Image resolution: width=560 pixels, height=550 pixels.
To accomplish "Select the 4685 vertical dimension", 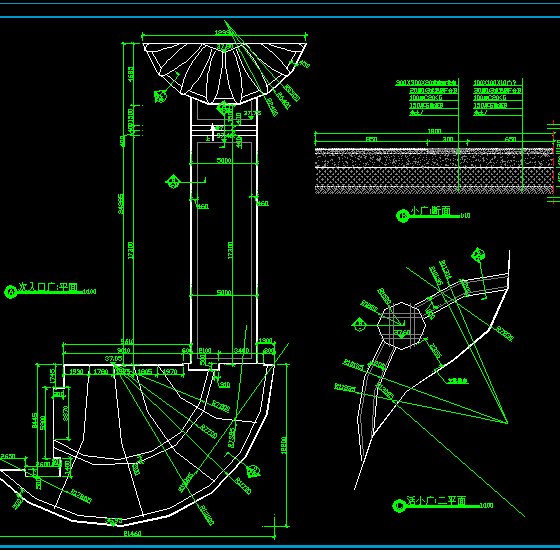I will coord(131,74).
